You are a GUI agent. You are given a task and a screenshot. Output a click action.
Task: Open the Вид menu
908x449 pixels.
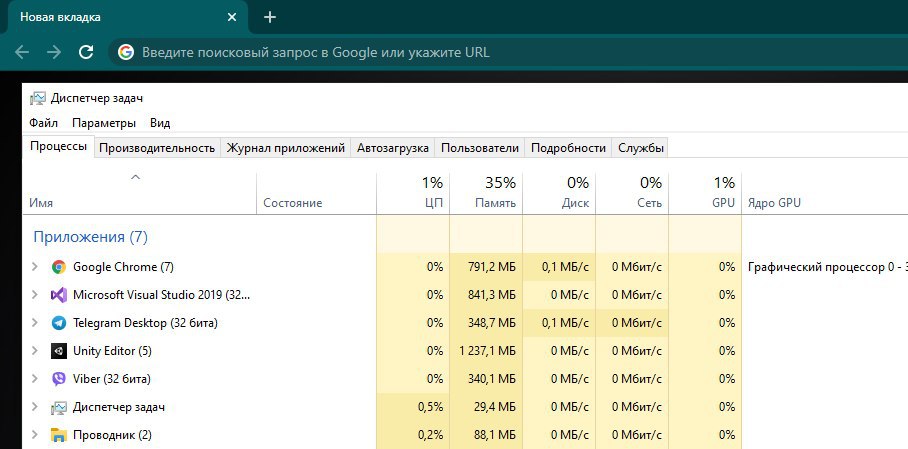tap(160, 123)
